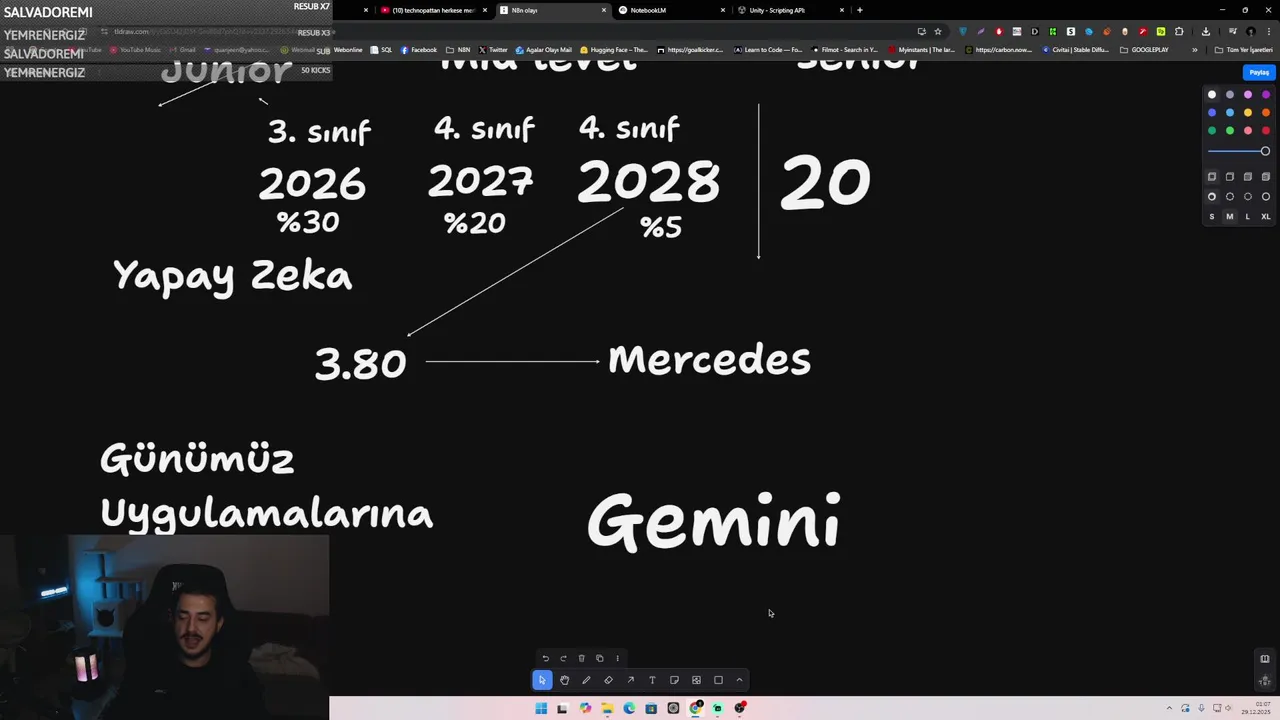
Task: Pick the orange color swatch
Action: [1266, 113]
